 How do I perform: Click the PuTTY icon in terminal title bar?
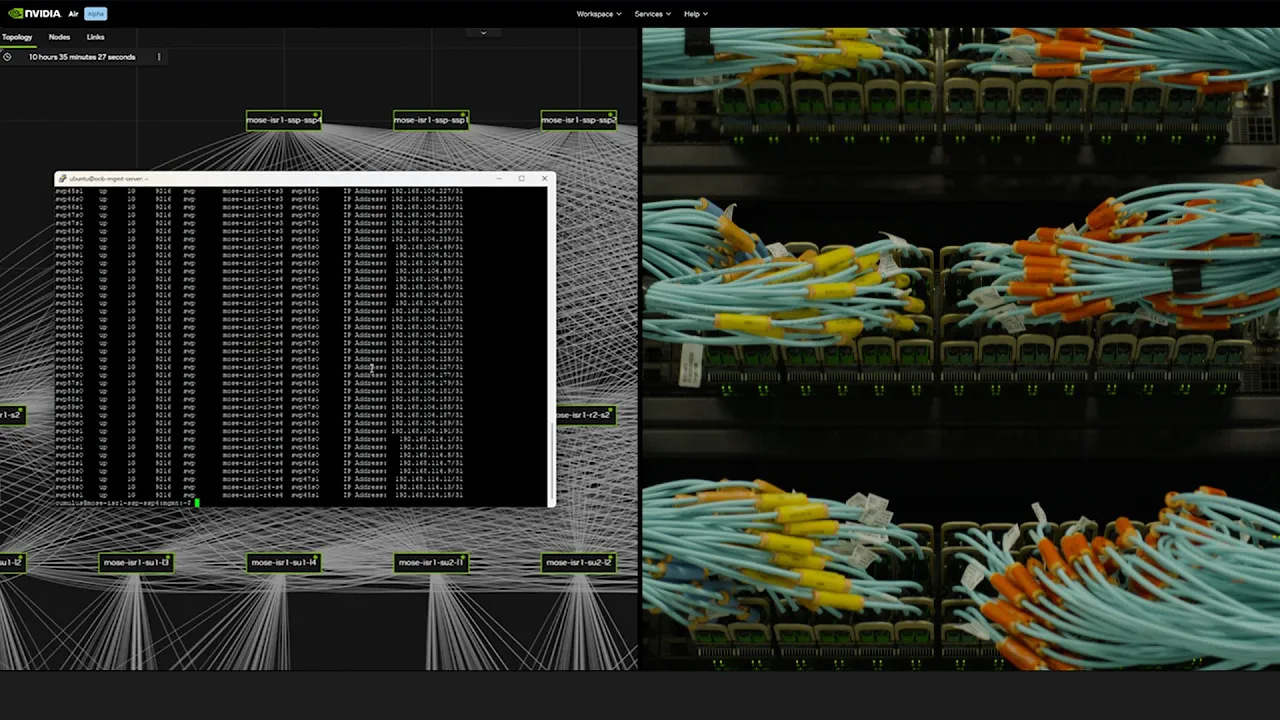point(62,179)
